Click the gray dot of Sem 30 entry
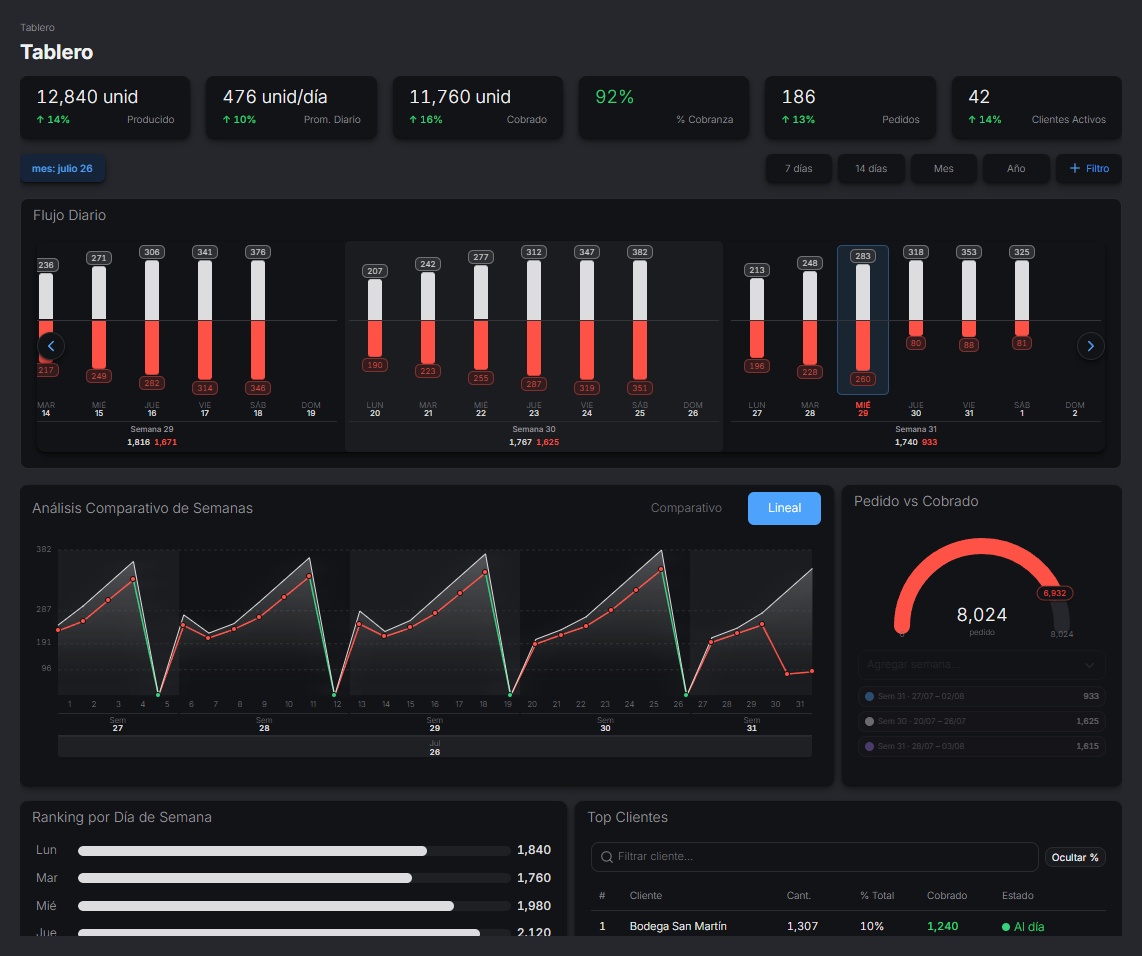 click(x=869, y=722)
